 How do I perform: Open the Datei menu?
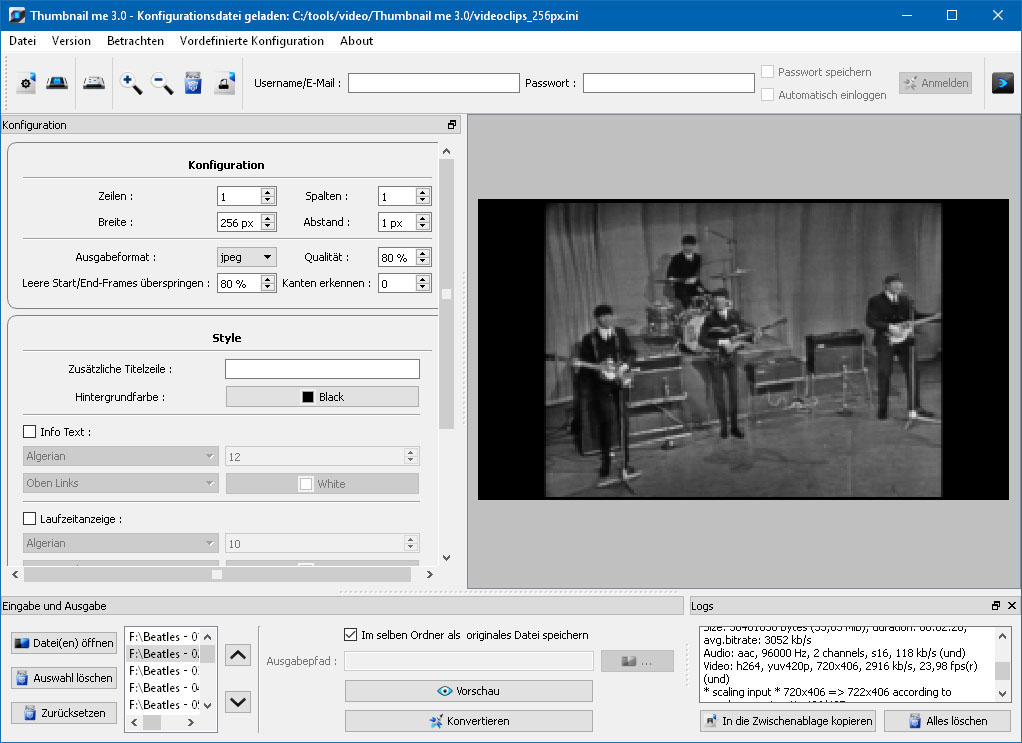(23, 40)
